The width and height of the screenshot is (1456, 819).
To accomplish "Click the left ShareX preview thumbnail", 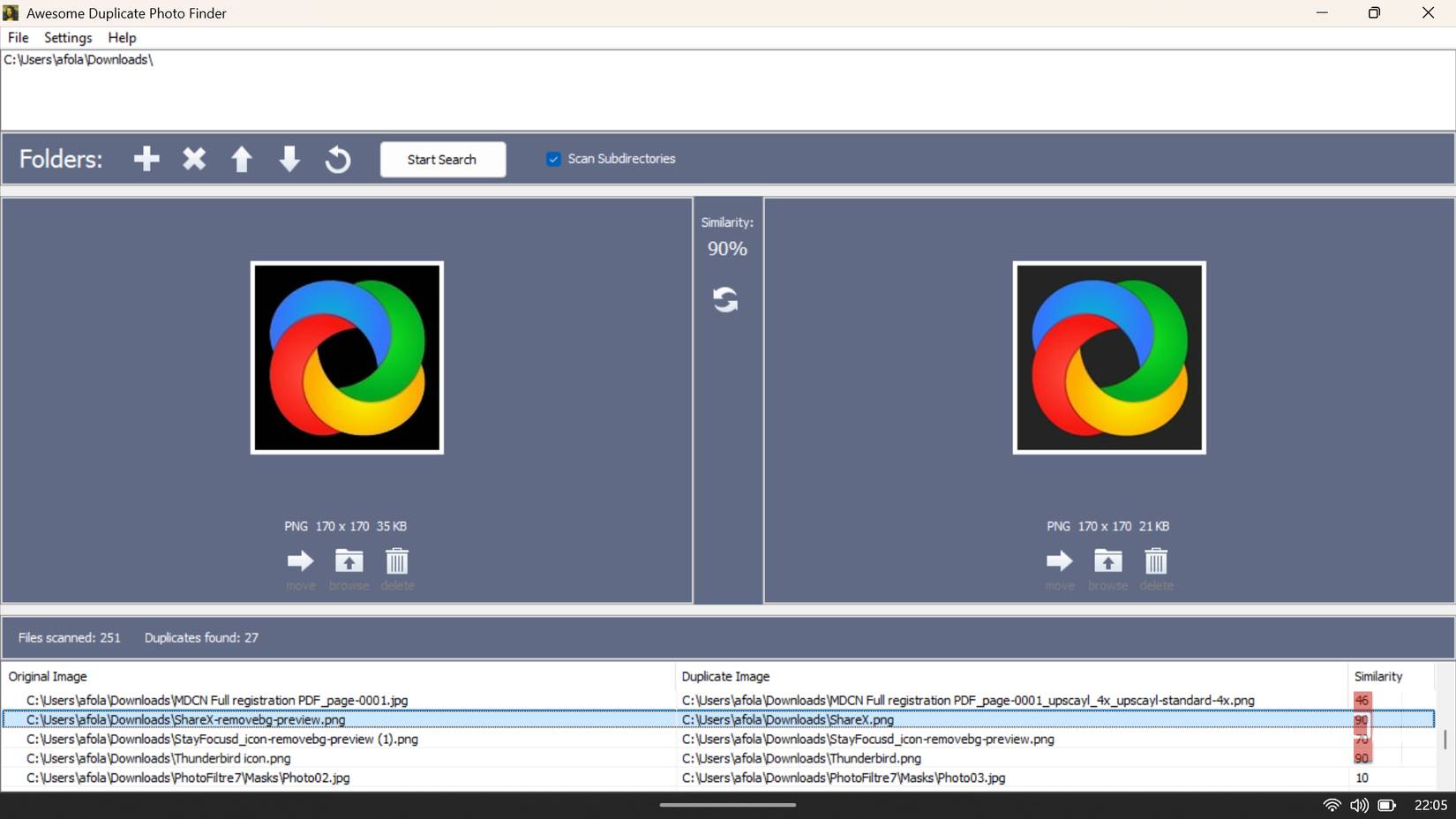I will coord(347,357).
